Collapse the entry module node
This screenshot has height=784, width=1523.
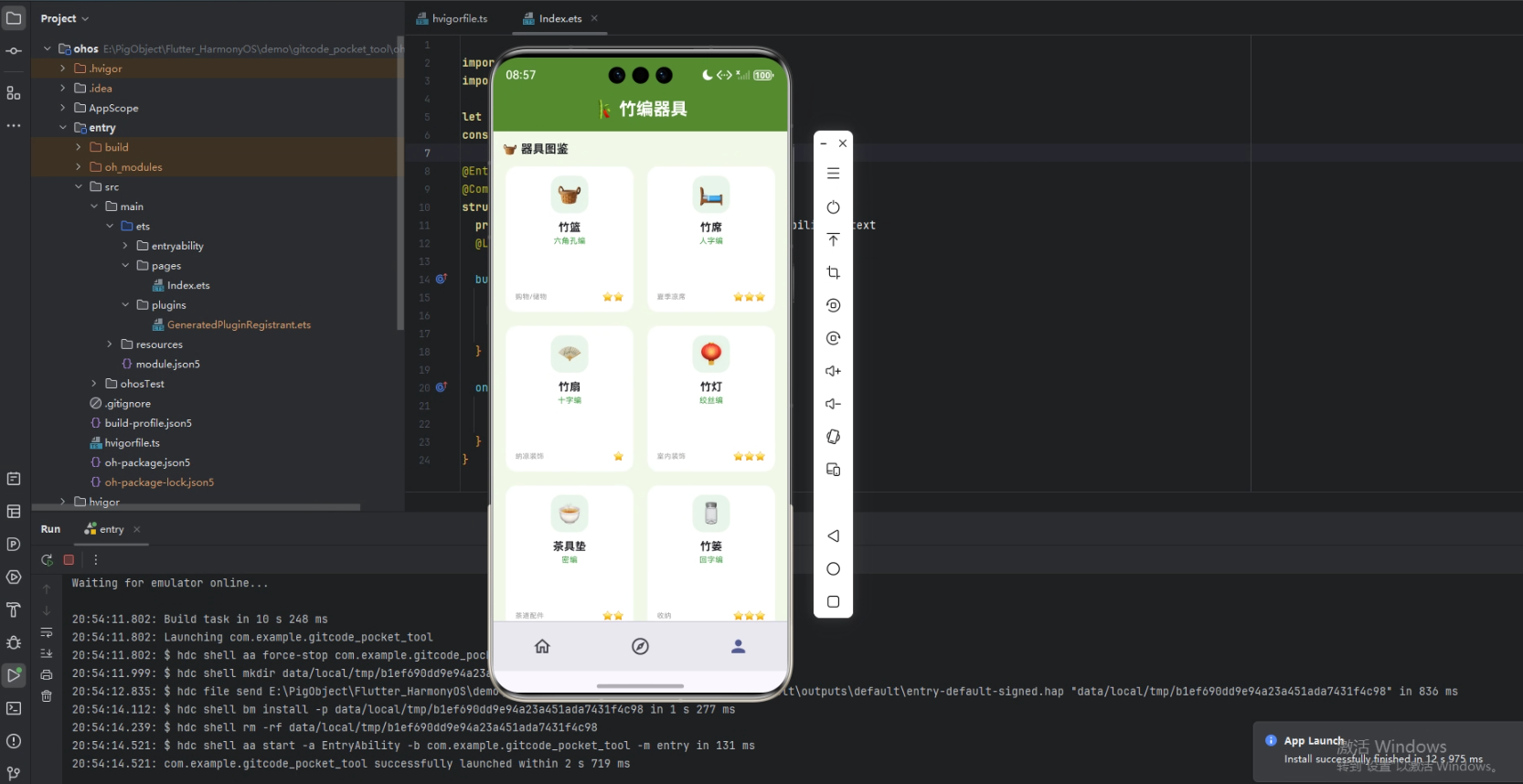pos(62,128)
